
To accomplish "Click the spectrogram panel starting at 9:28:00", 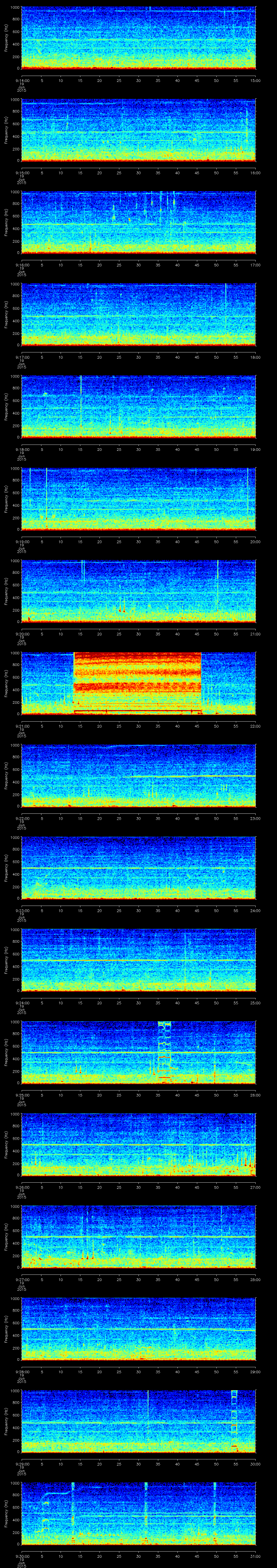I will pyautogui.click(x=139, y=1329).
